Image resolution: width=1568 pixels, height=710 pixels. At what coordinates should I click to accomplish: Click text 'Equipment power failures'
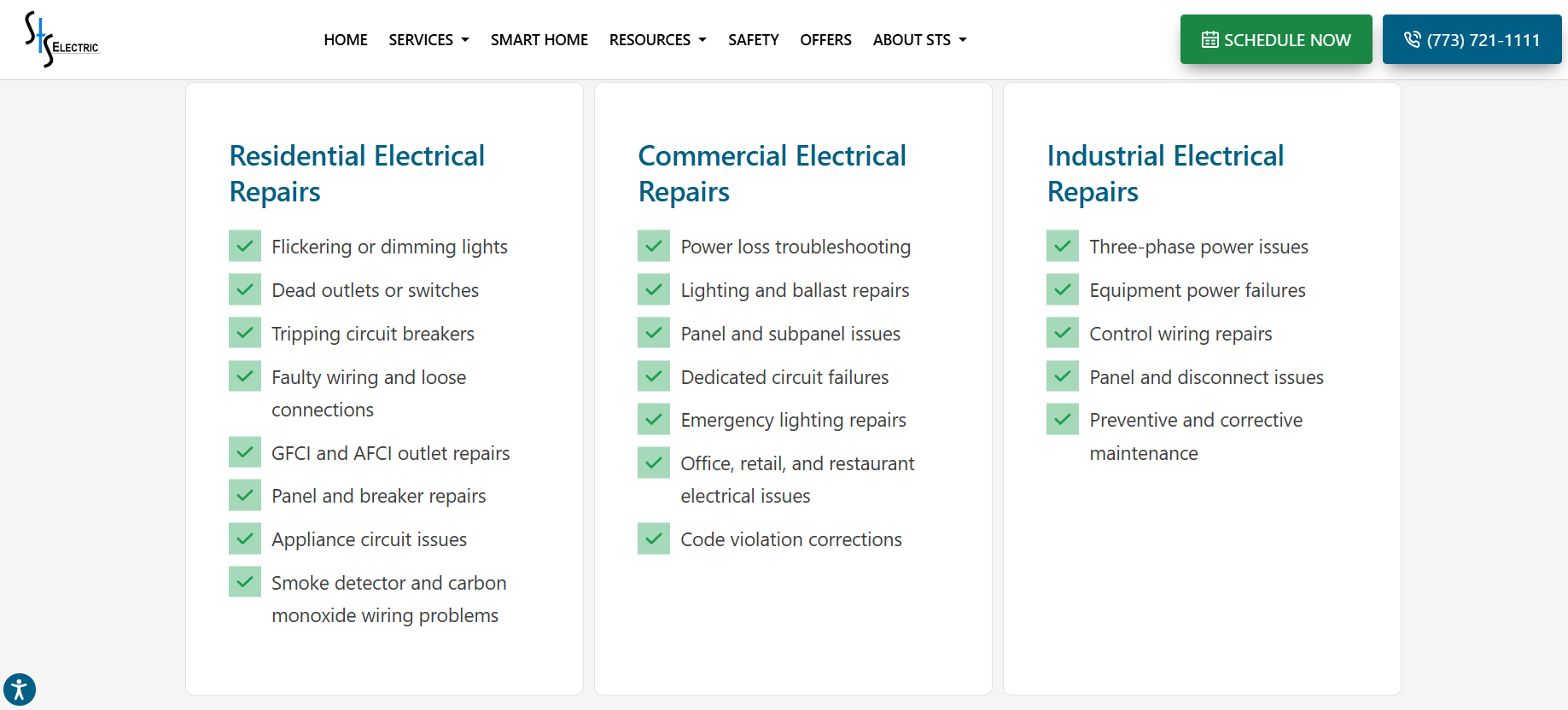1198,290
